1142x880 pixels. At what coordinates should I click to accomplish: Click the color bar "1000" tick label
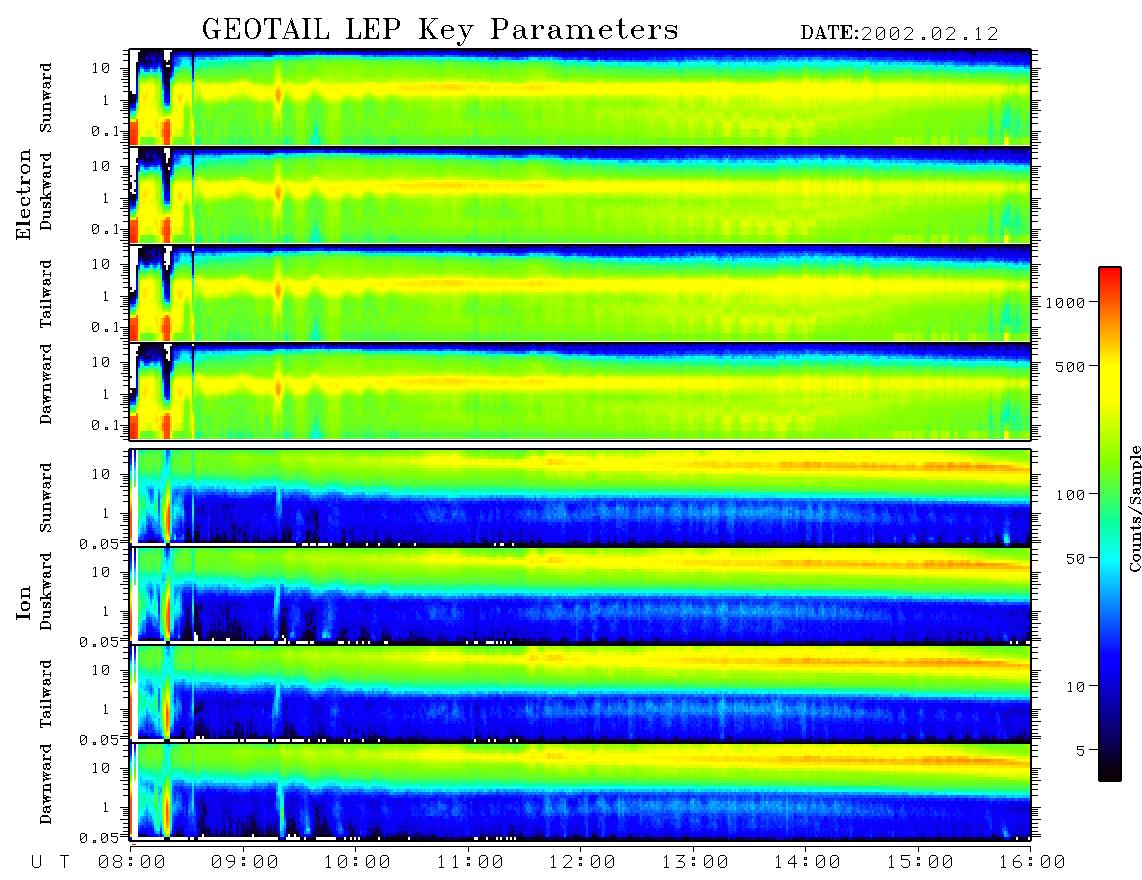(x=1066, y=303)
